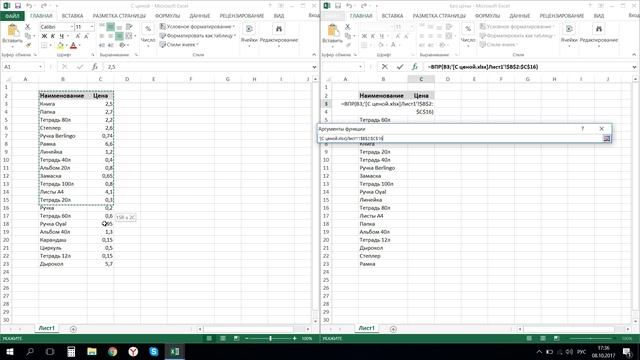This screenshot has width=640, height=360.
Task: Click expand-dialog icon in Аргументы функции box
Action: pyautogui.click(x=607, y=138)
